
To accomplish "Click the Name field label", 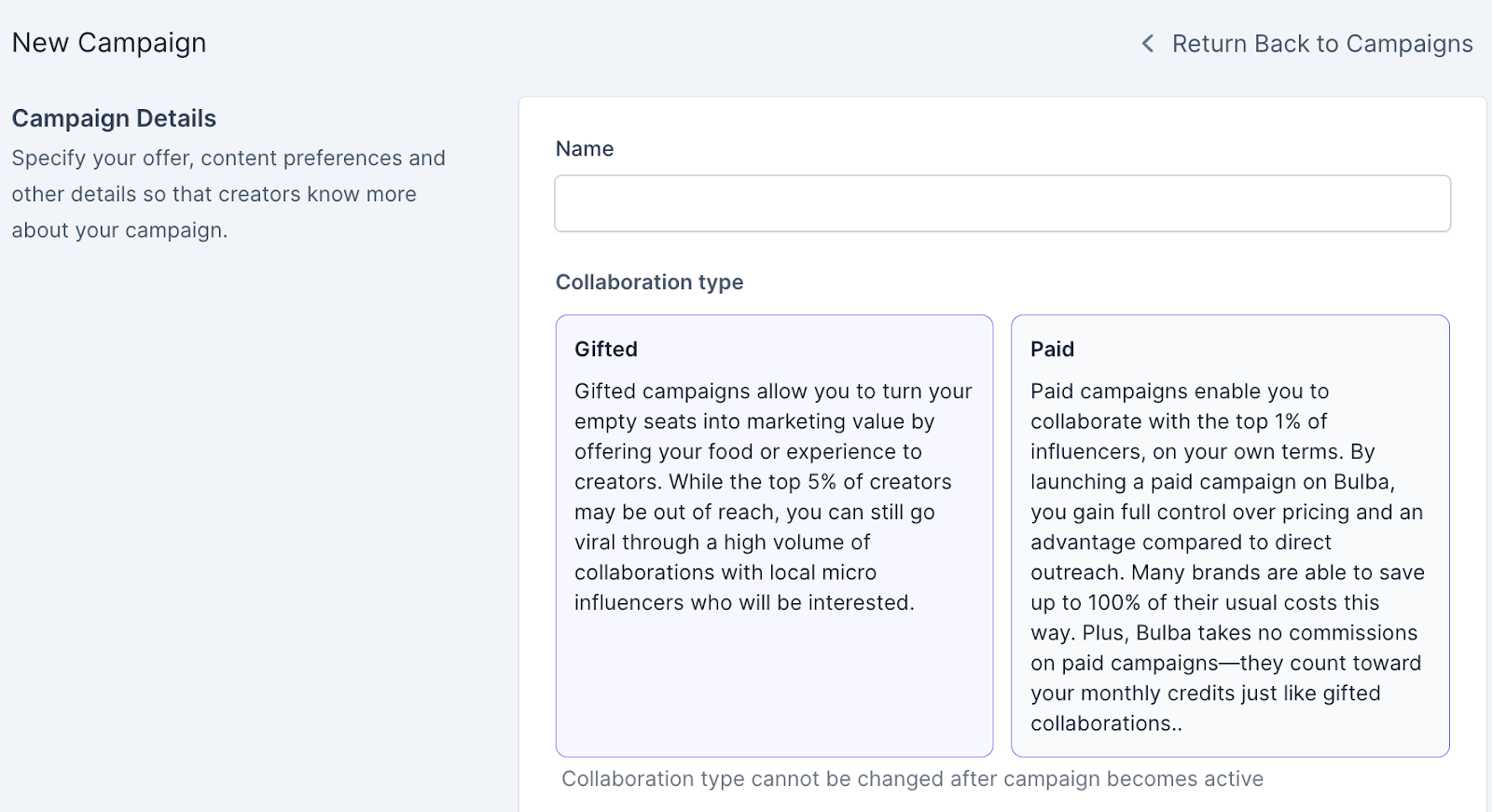I will coord(585,149).
